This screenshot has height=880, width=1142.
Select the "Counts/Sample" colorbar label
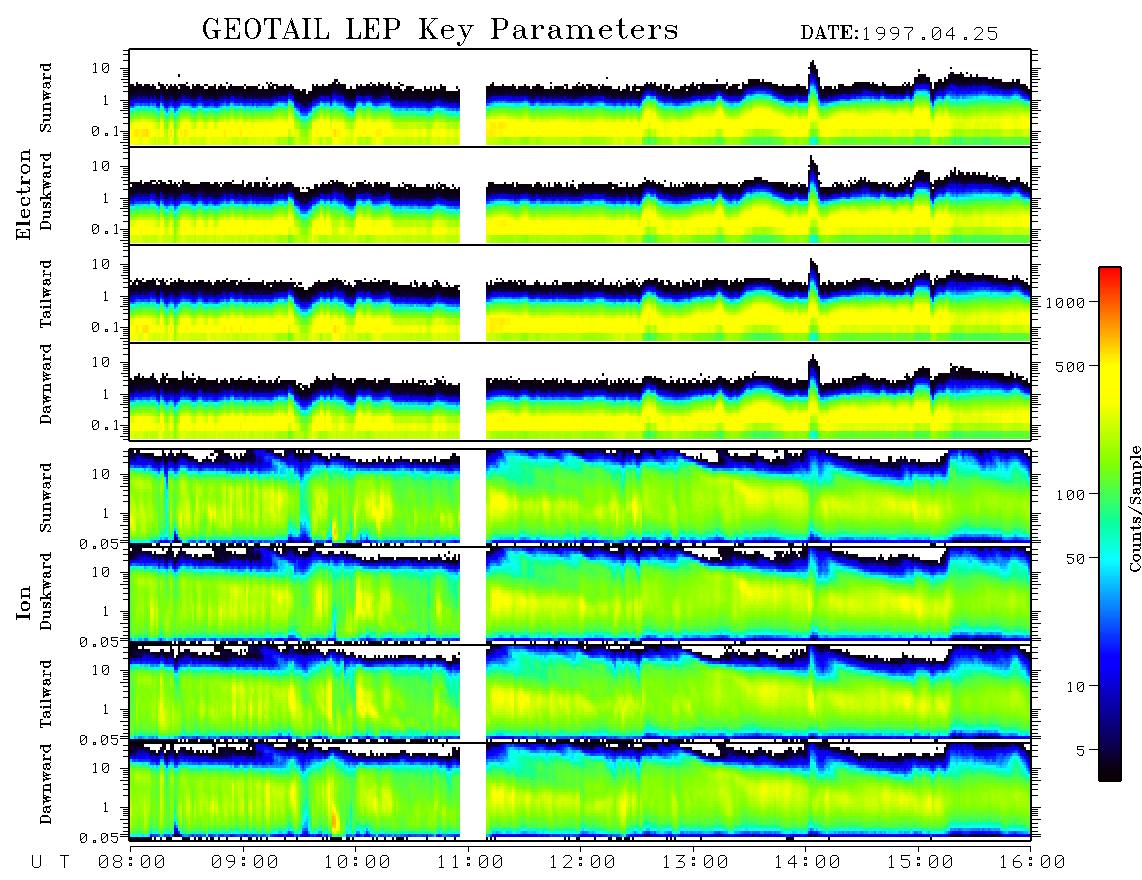1134,508
